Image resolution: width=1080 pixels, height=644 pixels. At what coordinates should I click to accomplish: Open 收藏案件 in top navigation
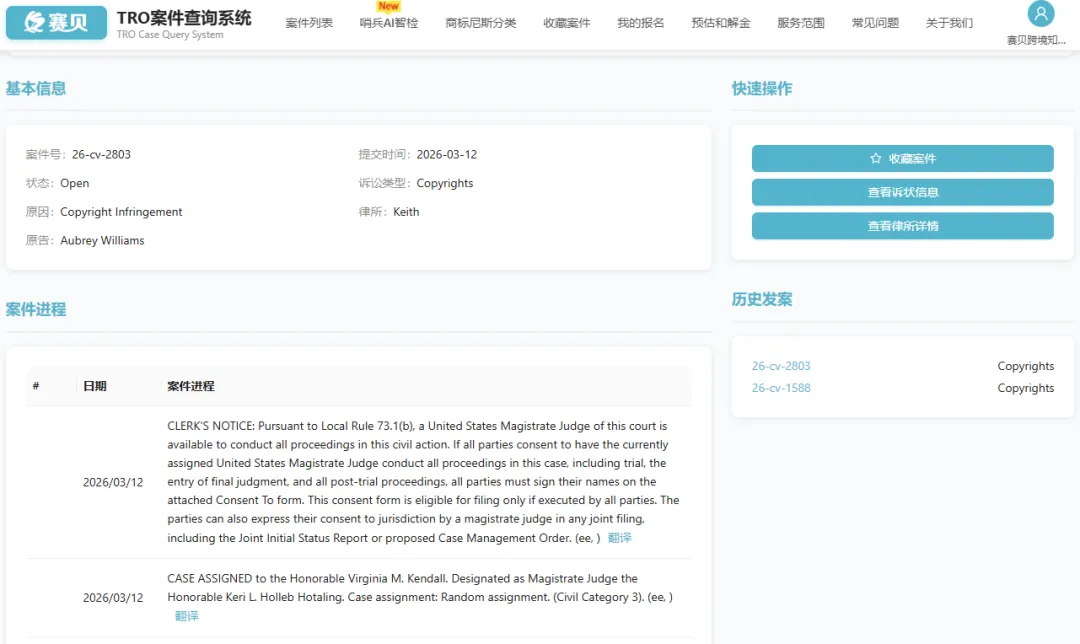coord(567,23)
